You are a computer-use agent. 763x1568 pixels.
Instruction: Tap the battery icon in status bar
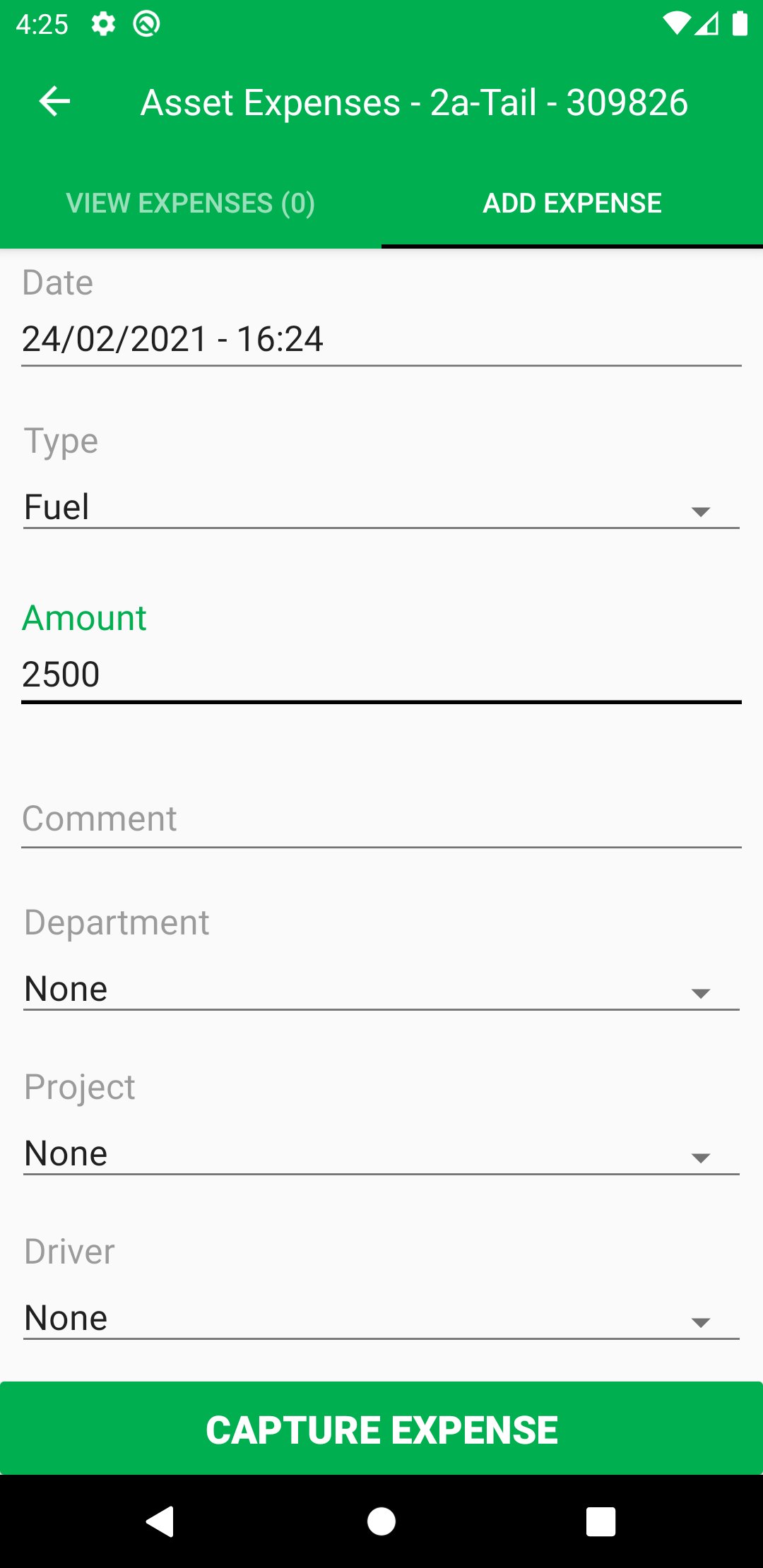(x=740, y=23)
